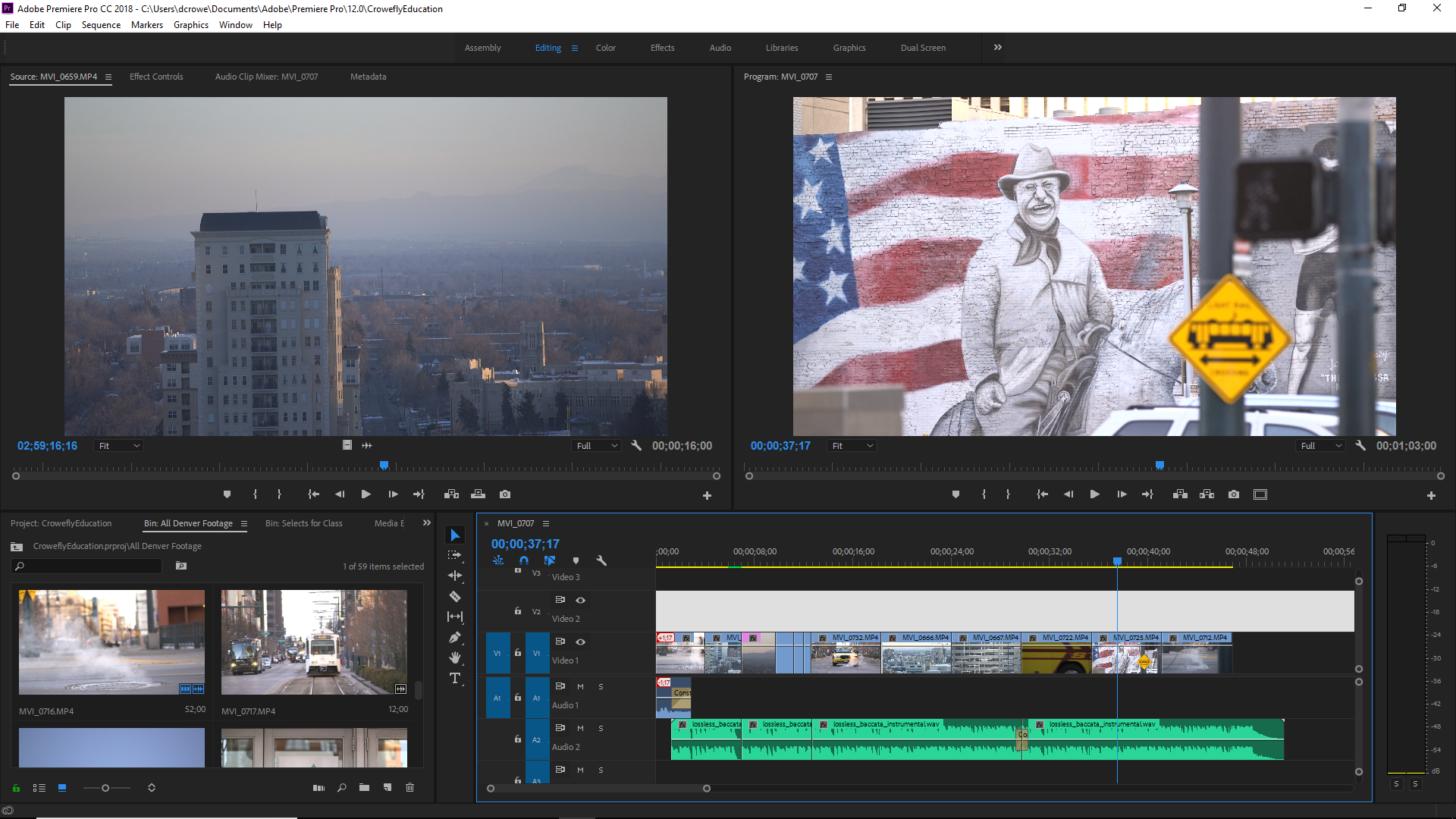Open Source monitor Full resolution dropdown
The image size is (1456, 819).
[x=597, y=446]
